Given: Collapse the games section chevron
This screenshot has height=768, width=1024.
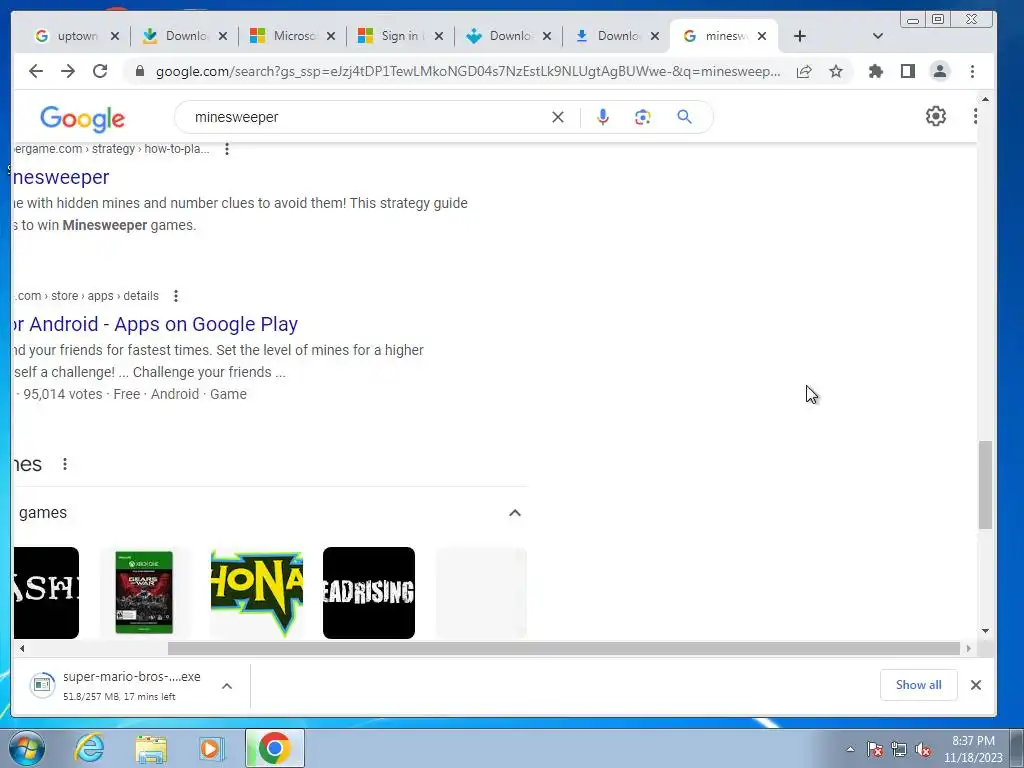Looking at the screenshot, I should (x=515, y=513).
